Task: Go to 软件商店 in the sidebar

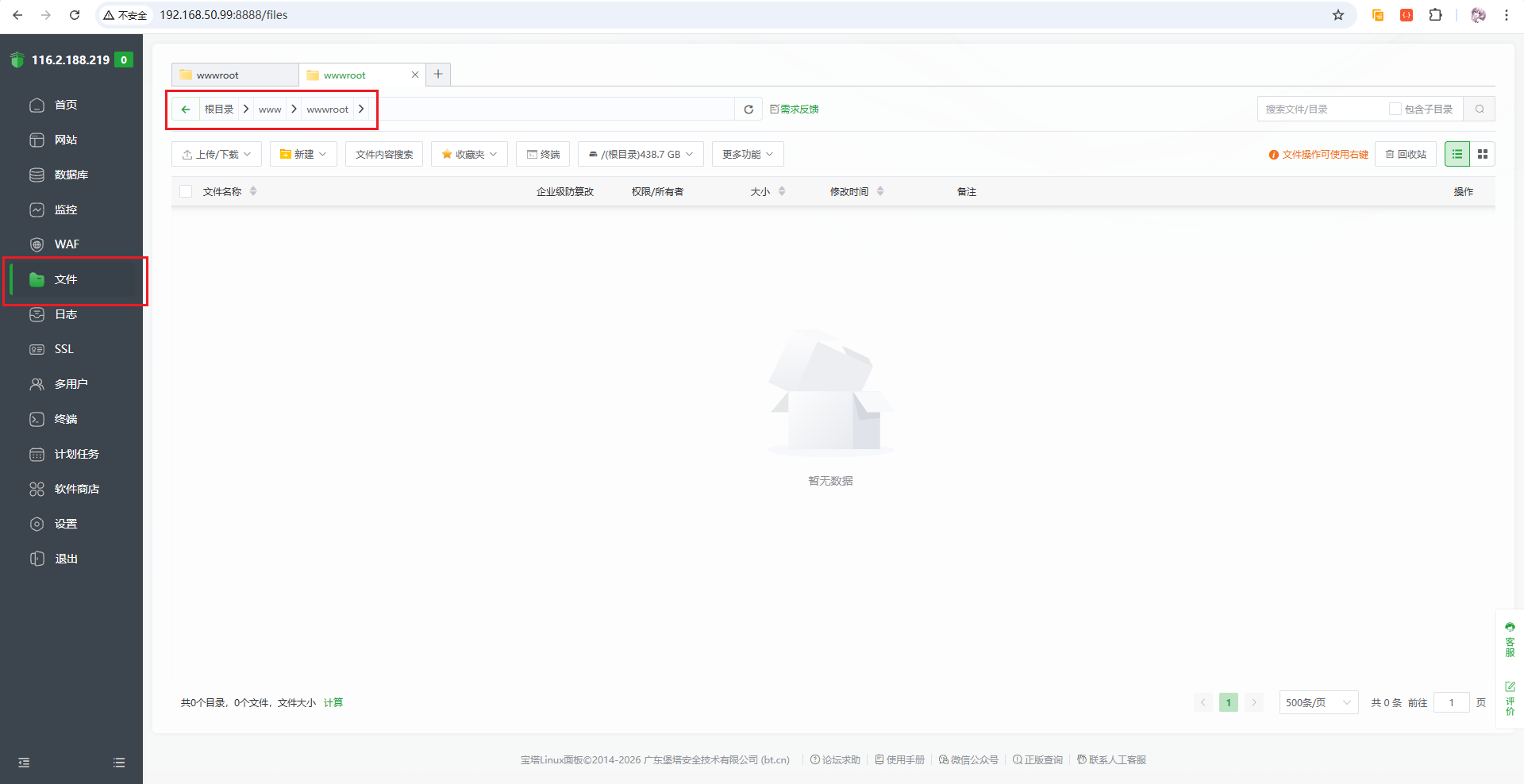Action: click(x=76, y=489)
